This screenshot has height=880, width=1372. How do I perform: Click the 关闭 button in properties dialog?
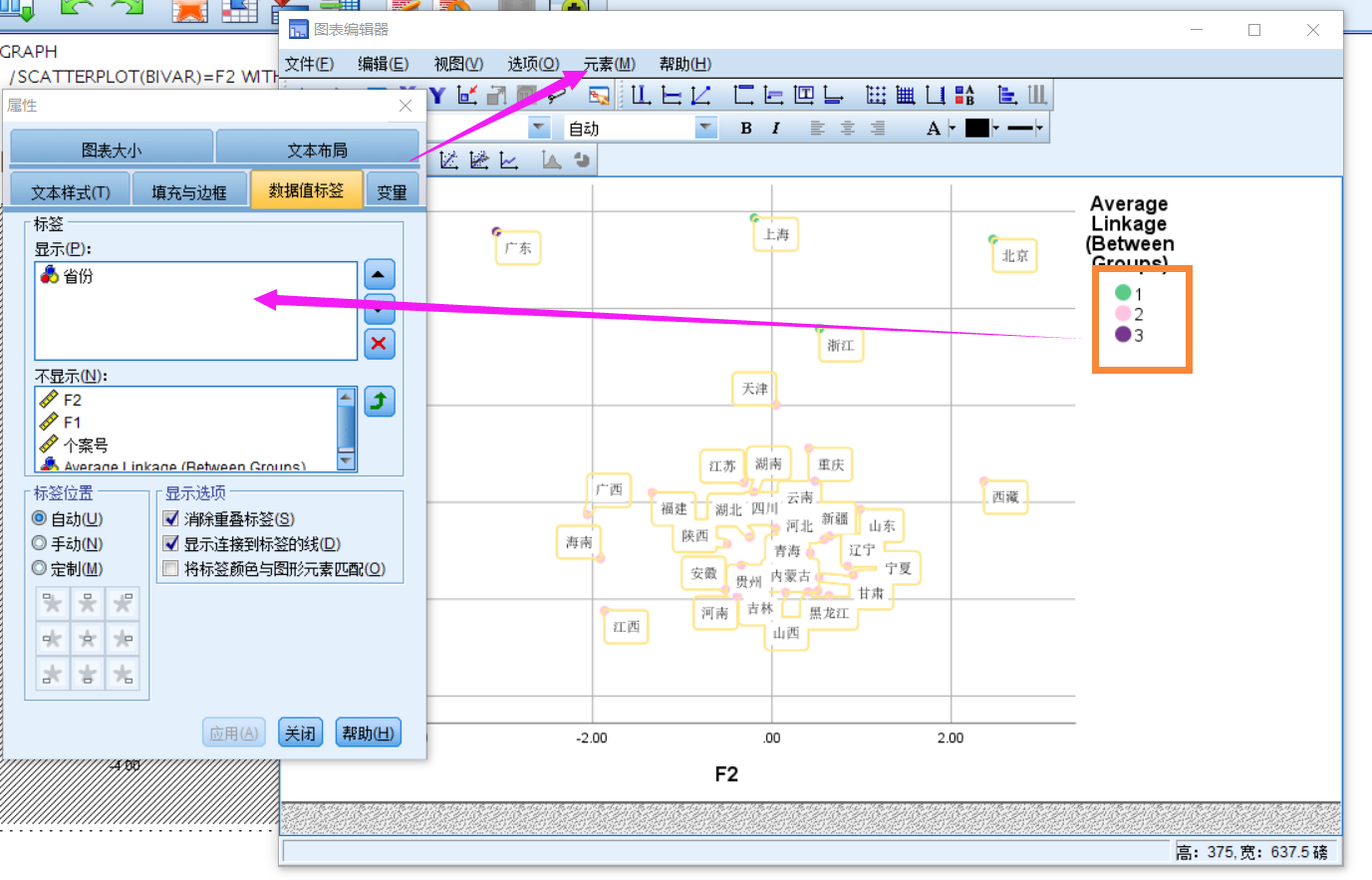(300, 733)
